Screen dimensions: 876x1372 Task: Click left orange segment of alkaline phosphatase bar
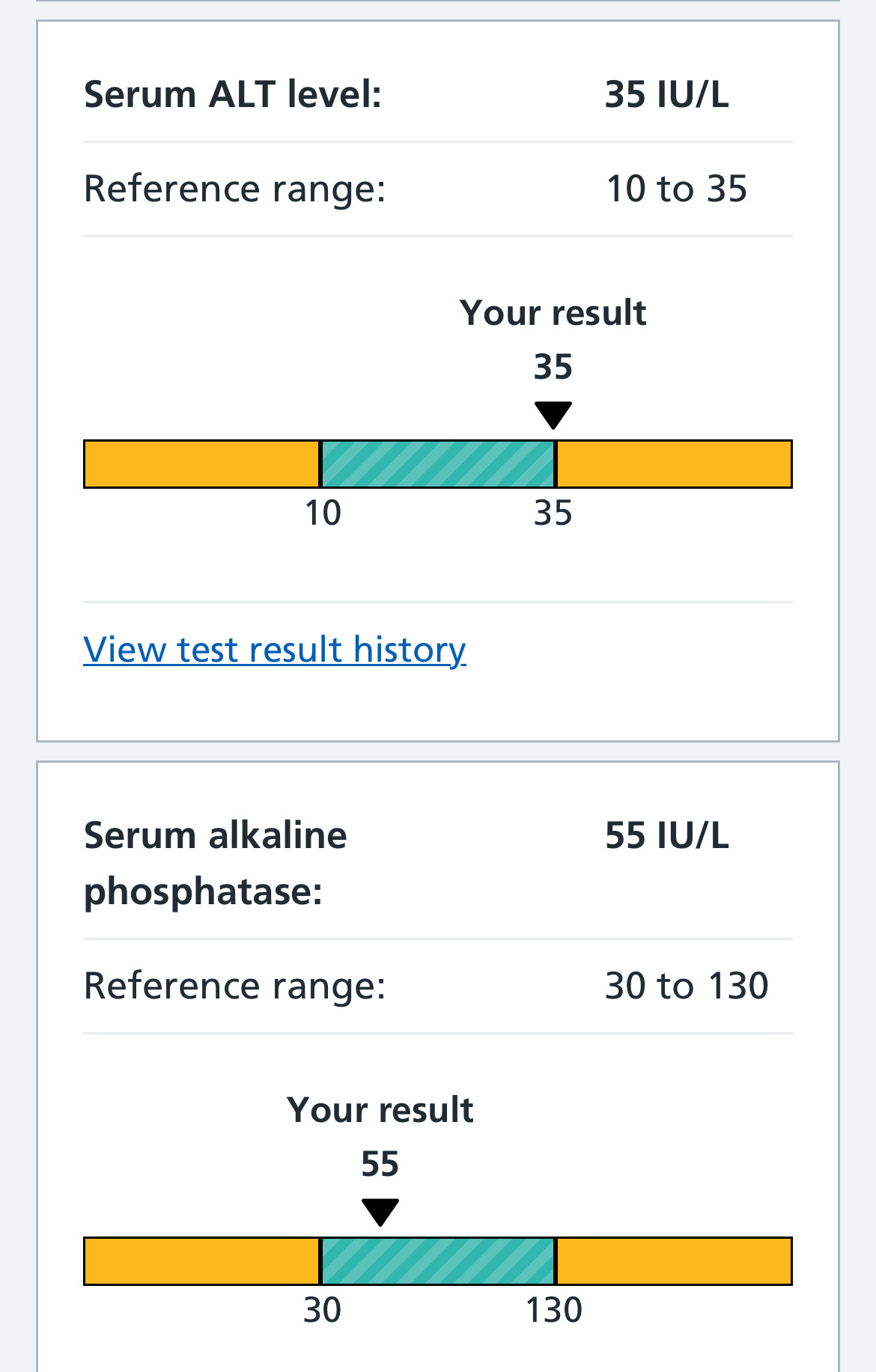tap(201, 1261)
